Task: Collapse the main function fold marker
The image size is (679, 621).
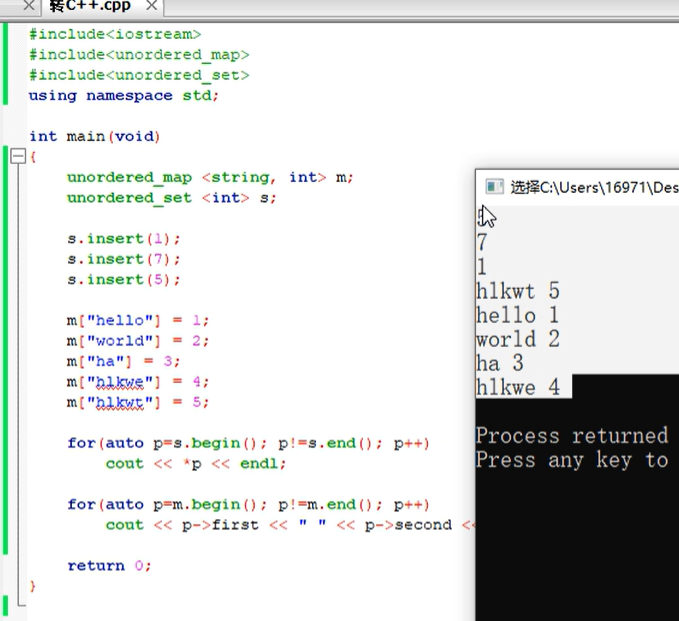Action: (x=16, y=157)
